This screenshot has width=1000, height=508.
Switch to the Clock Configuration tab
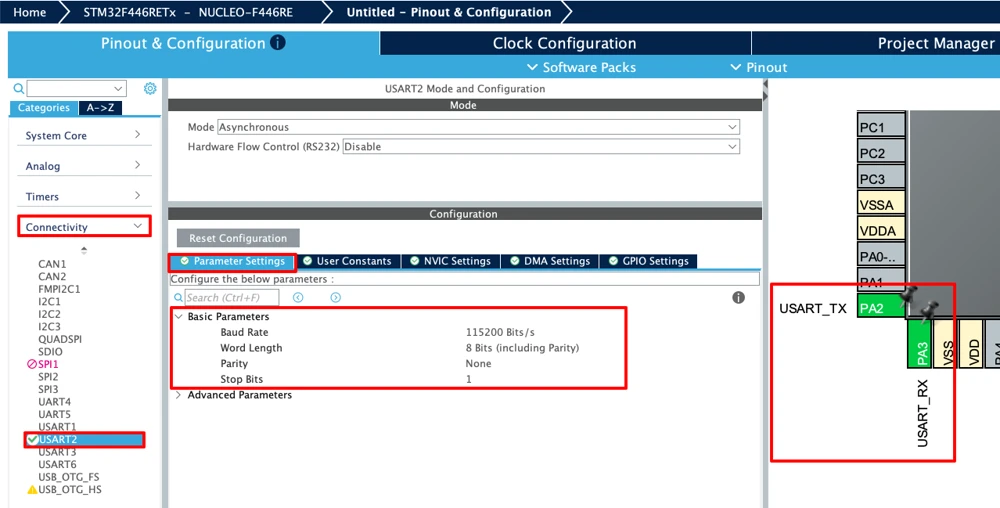tap(564, 43)
